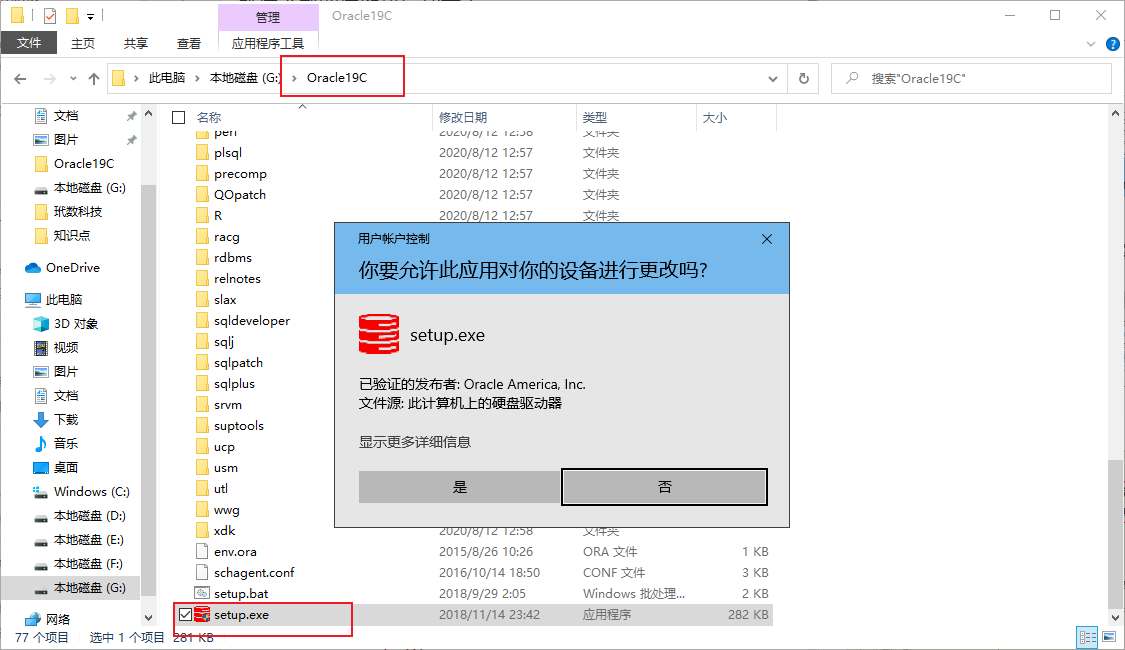Open the 文件 menu

point(29,43)
